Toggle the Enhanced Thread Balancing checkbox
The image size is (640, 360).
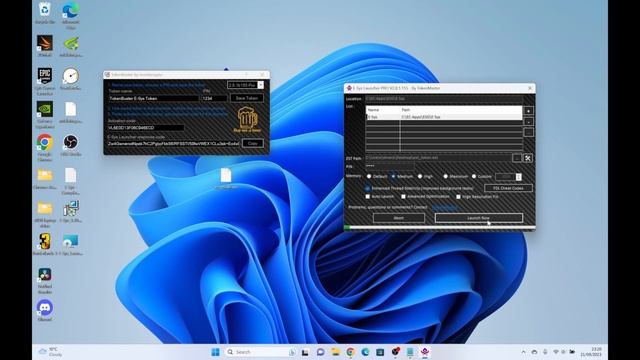368,188
